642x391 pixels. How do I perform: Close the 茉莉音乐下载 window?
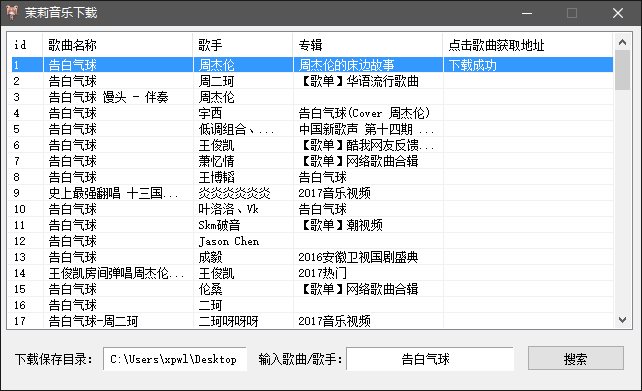(618, 13)
